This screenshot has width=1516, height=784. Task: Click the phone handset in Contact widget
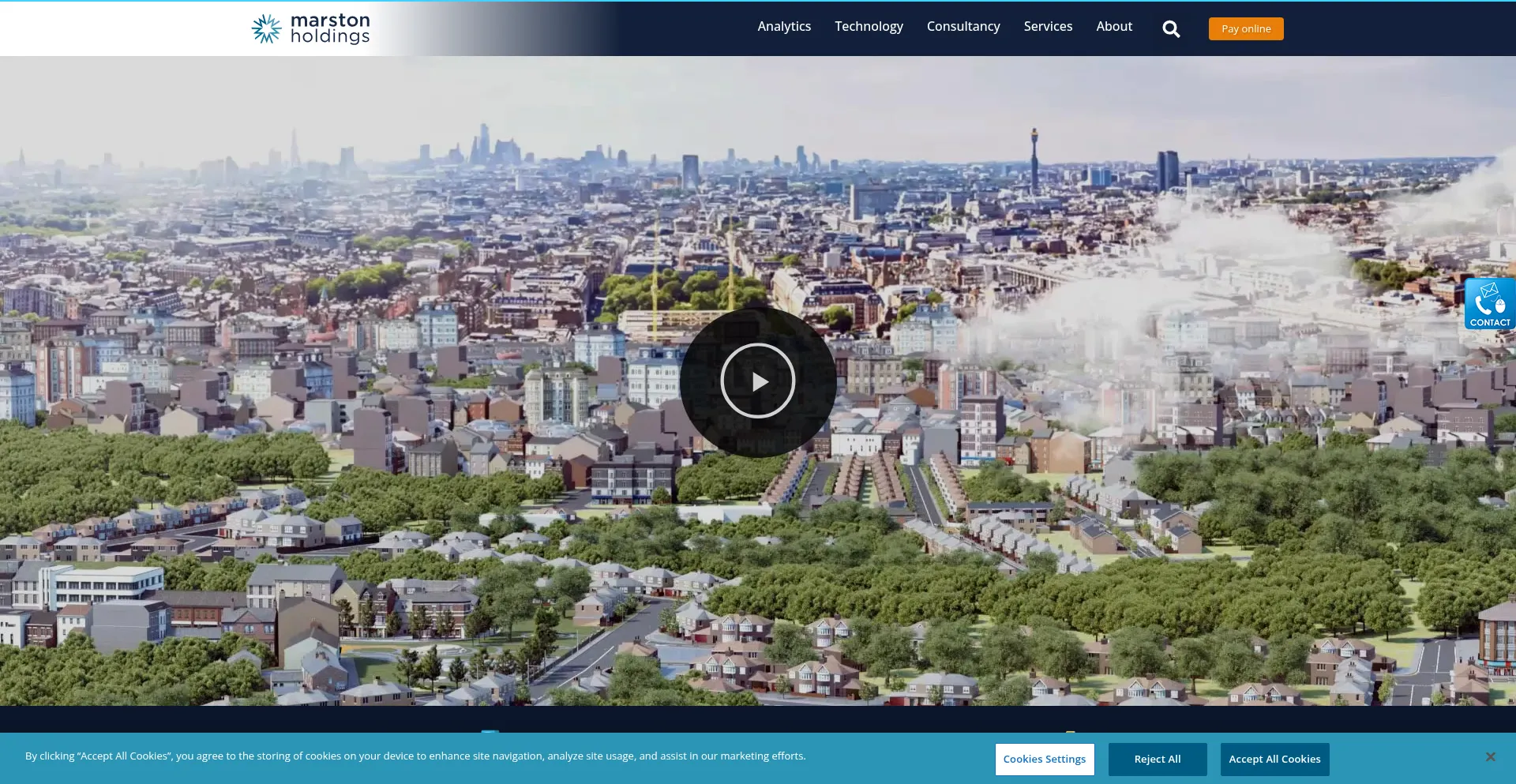point(1483,306)
